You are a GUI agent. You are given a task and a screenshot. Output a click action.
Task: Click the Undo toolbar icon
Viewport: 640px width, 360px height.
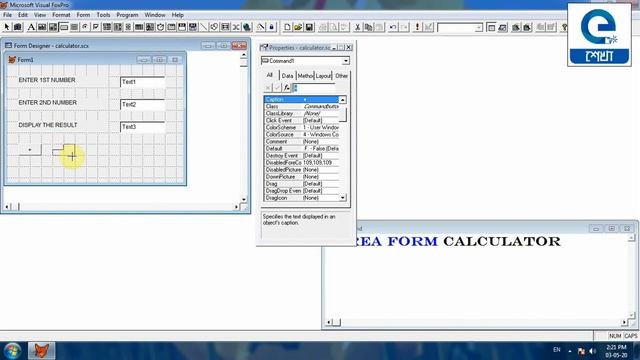(393, 27)
